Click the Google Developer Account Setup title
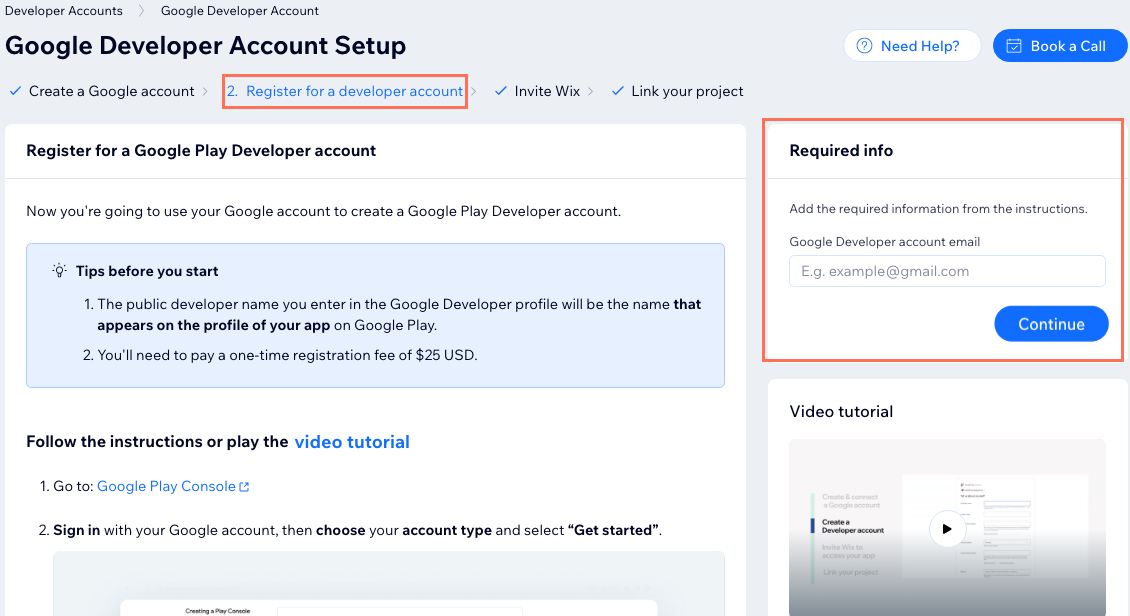1130x616 pixels. point(205,45)
